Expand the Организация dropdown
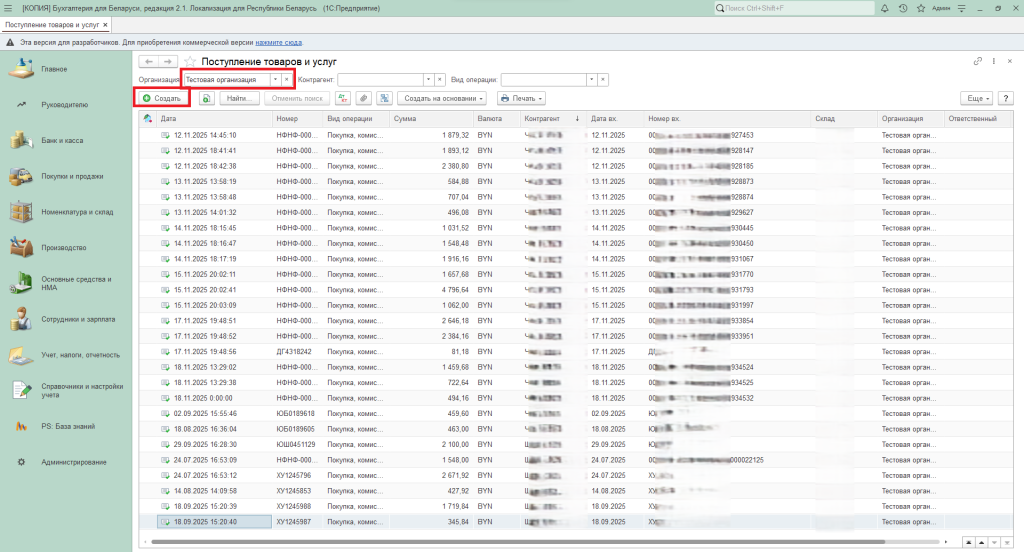The height and width of the screenshot is (552, 1024). (x=274, y=79)
